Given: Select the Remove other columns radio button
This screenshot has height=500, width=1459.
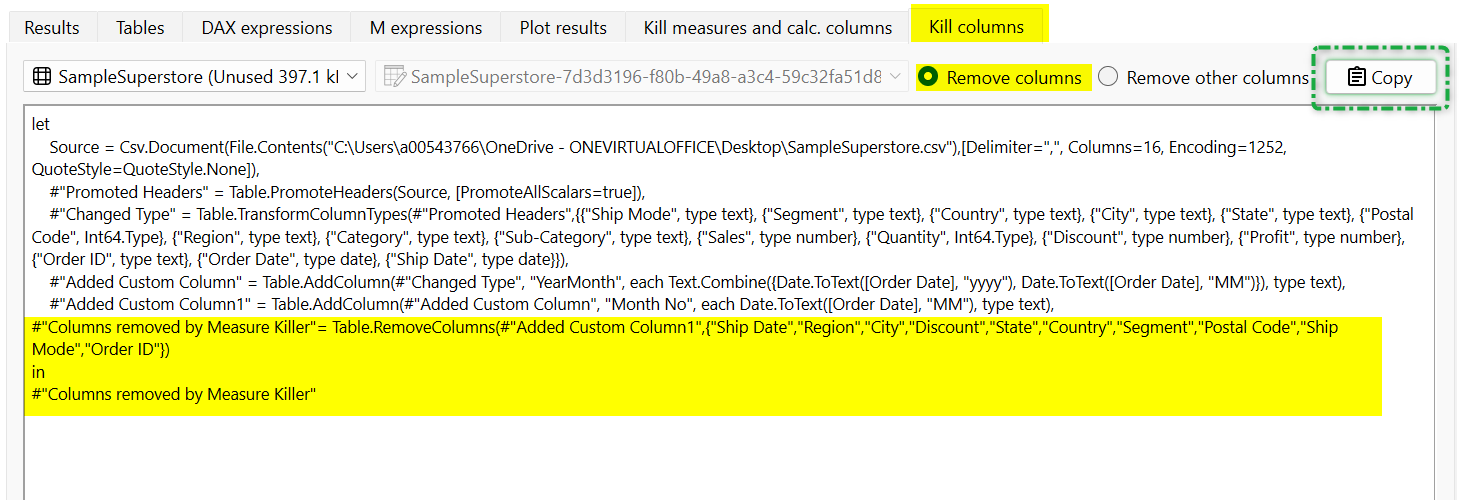Looking at the screenshot, I should coord(1108,77).
